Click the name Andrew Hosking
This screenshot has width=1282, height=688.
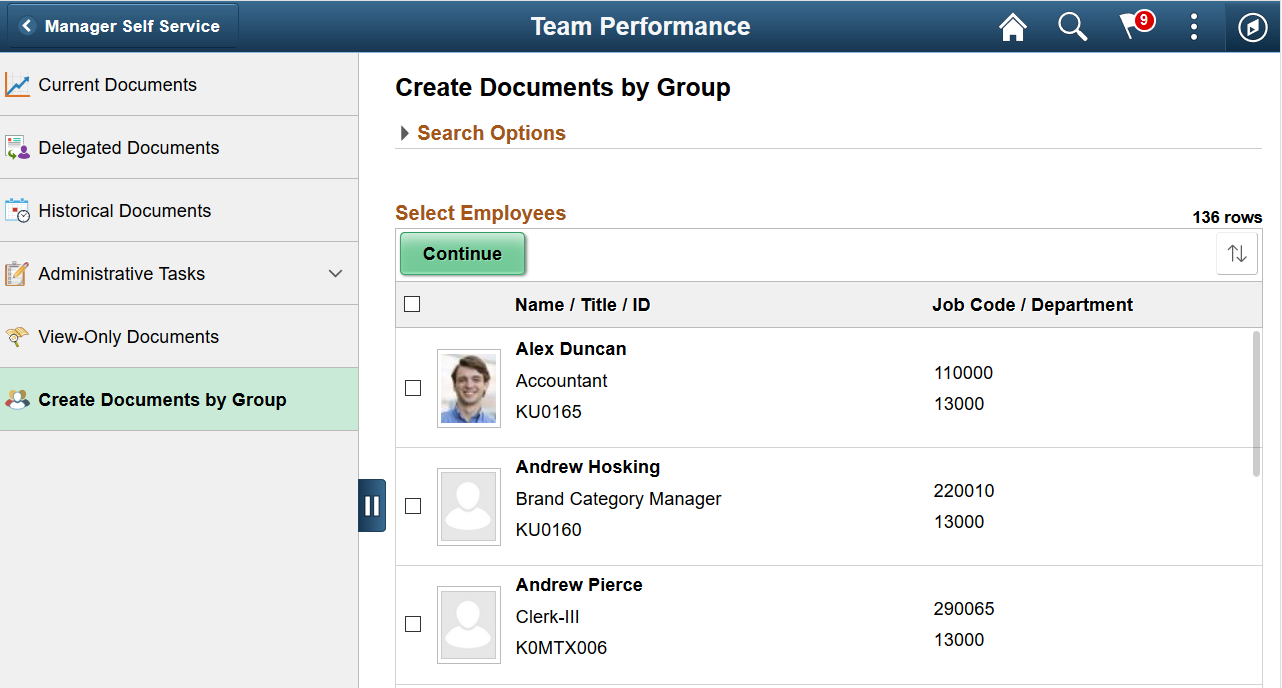(x=588, y=467)
